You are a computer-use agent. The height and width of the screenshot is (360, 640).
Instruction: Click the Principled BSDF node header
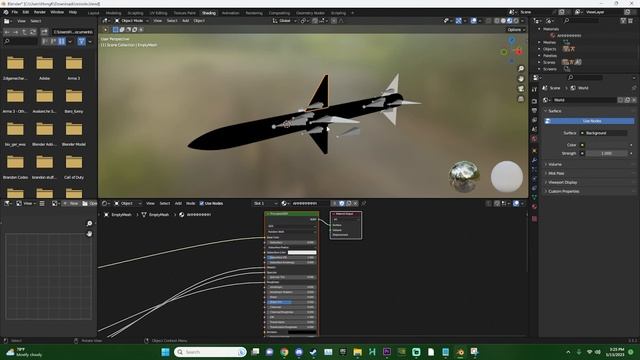(x=291, y=214)
